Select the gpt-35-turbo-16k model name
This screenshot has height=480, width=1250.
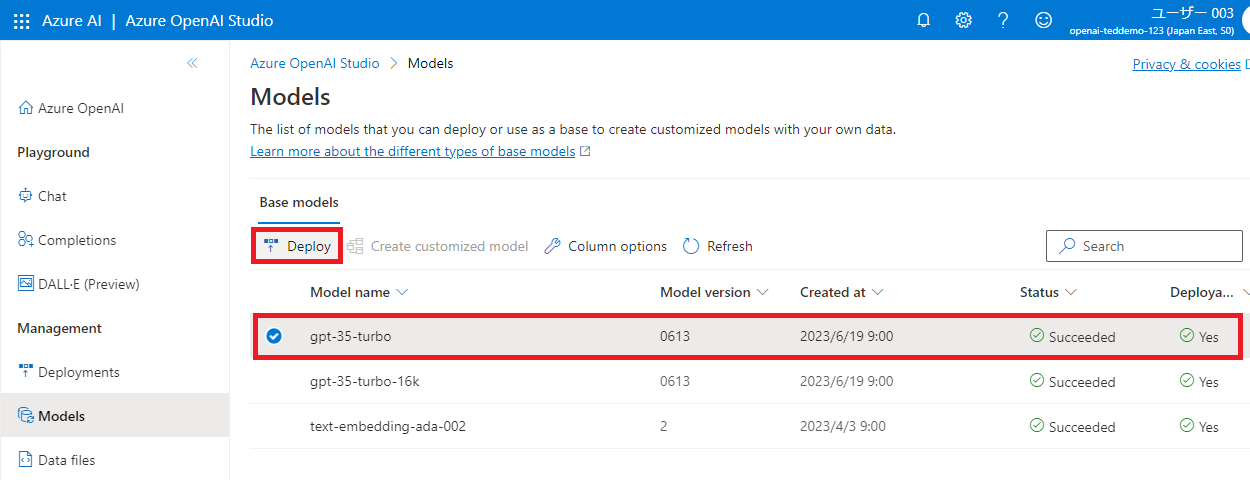point(363,382)
